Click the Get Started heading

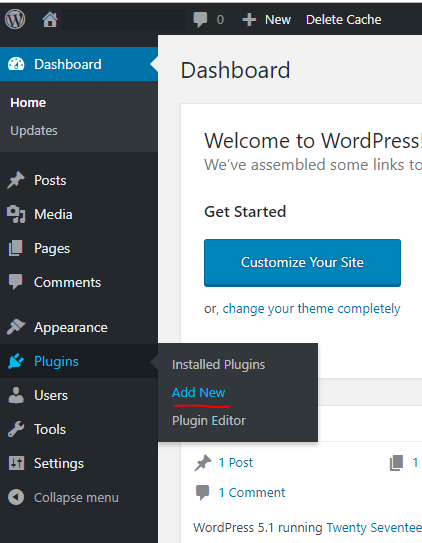[x=245, y=212]
